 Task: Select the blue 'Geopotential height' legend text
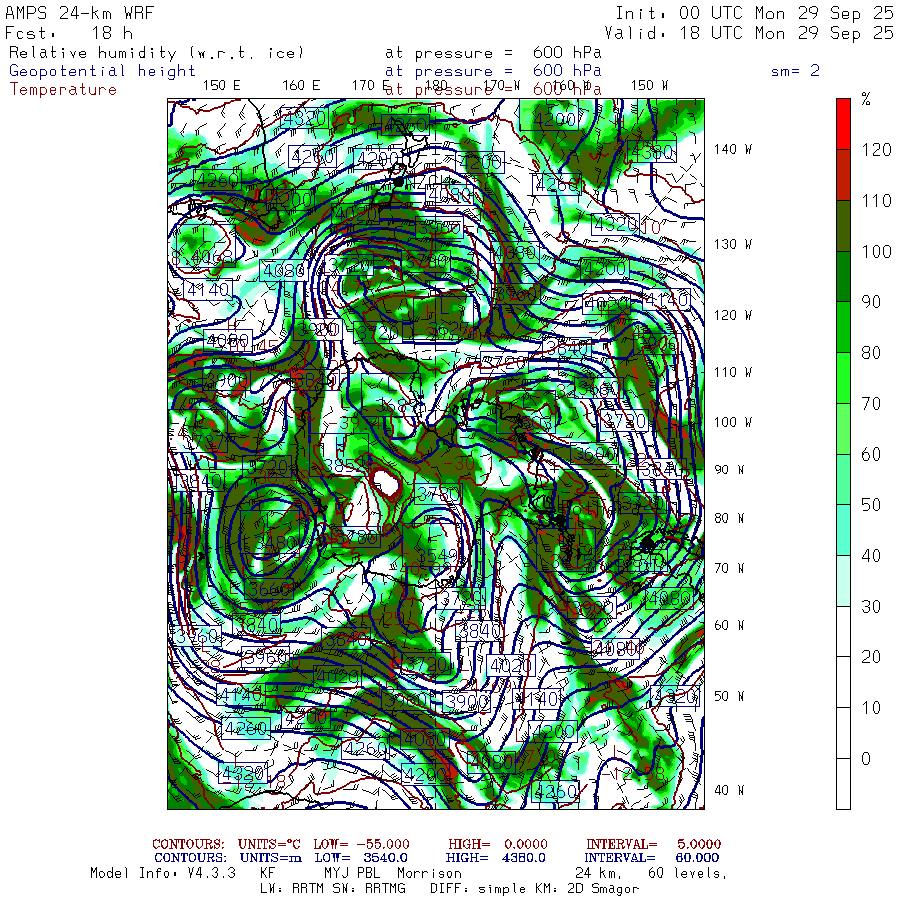[x=103, y=71]
